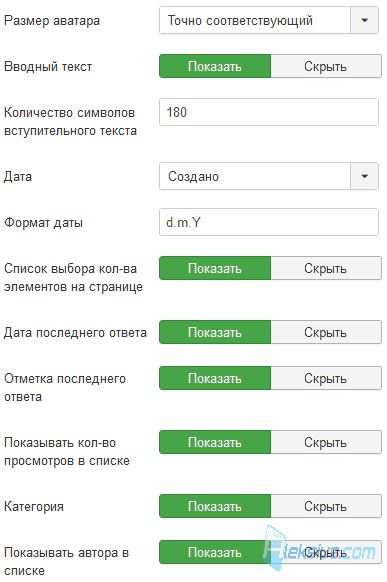Viewport: 387px width, 582px height.
Task: Click the Отметка последнего ответа label
Action: (65, 388)
